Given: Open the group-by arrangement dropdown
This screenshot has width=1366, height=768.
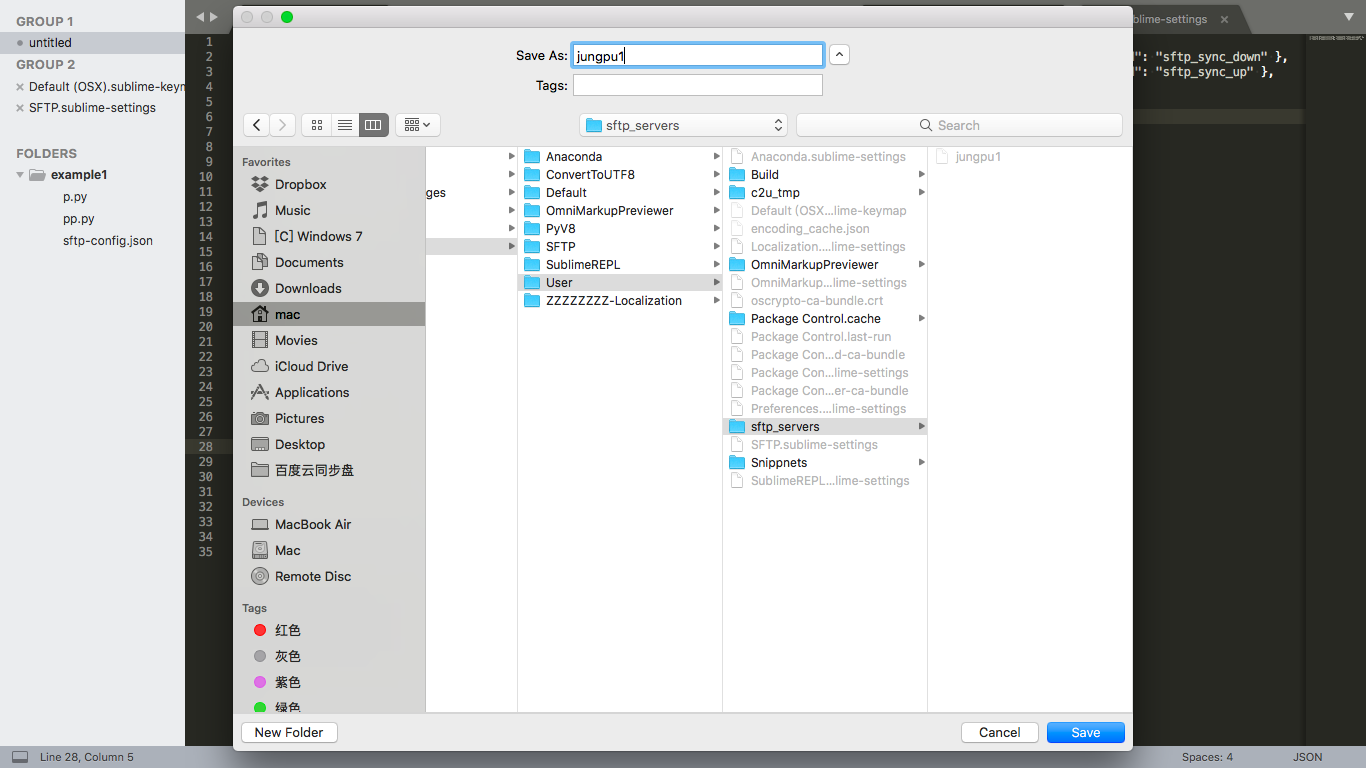Looking at the screenshot, I should pyautogui.click(x=417, y=125).
